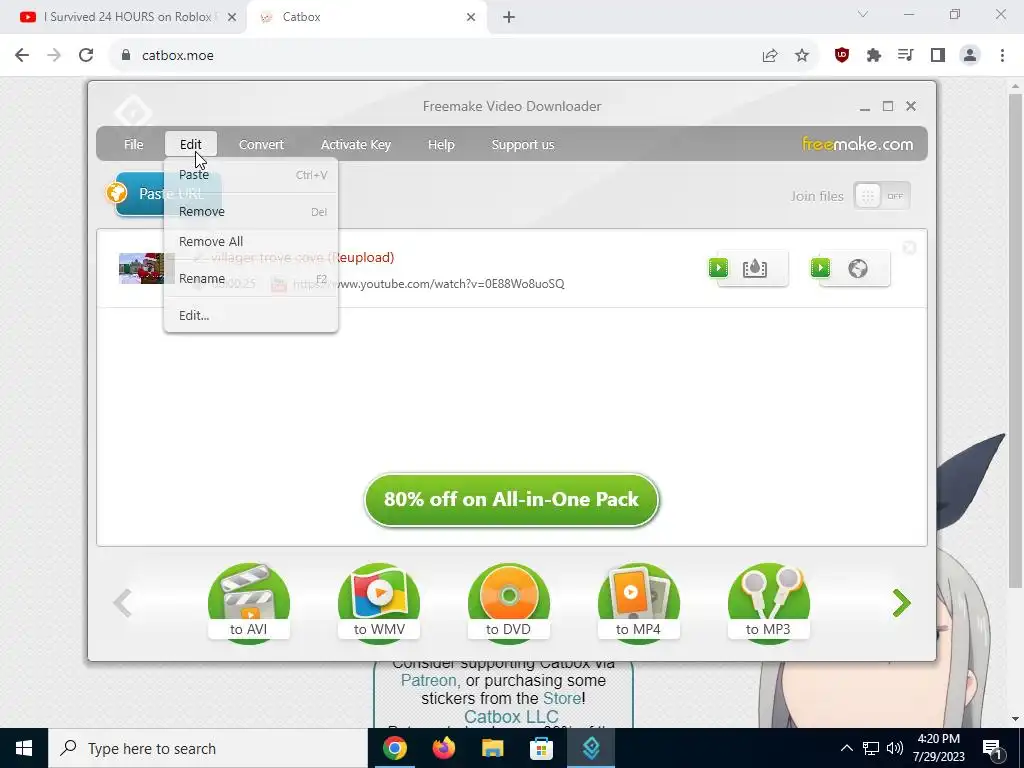Select the to MP3 conversion icon

(x=768, y=603)
